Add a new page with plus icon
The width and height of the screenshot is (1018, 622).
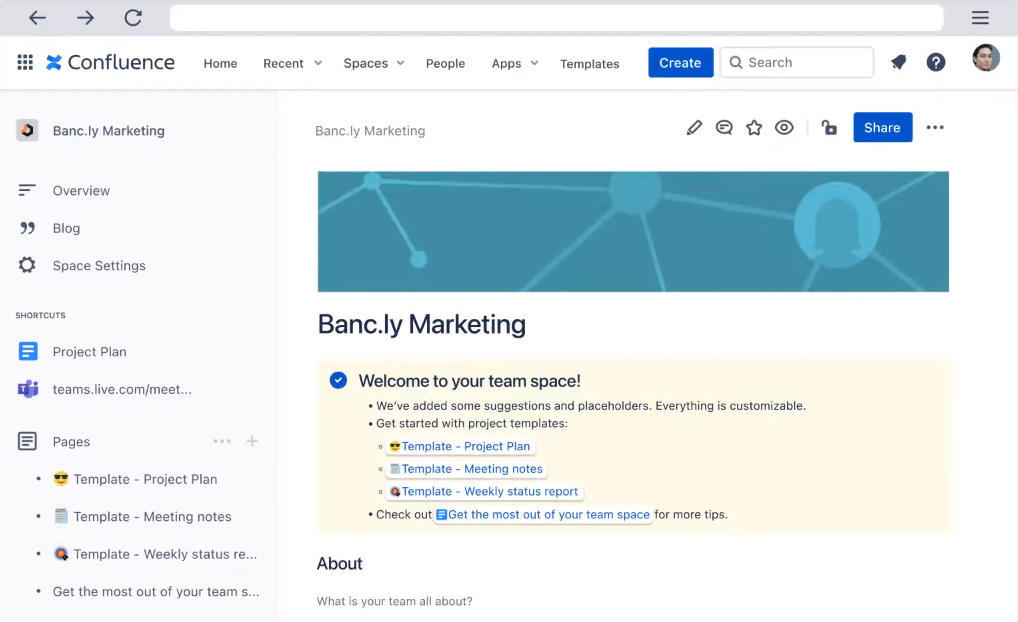coord(252,441)
